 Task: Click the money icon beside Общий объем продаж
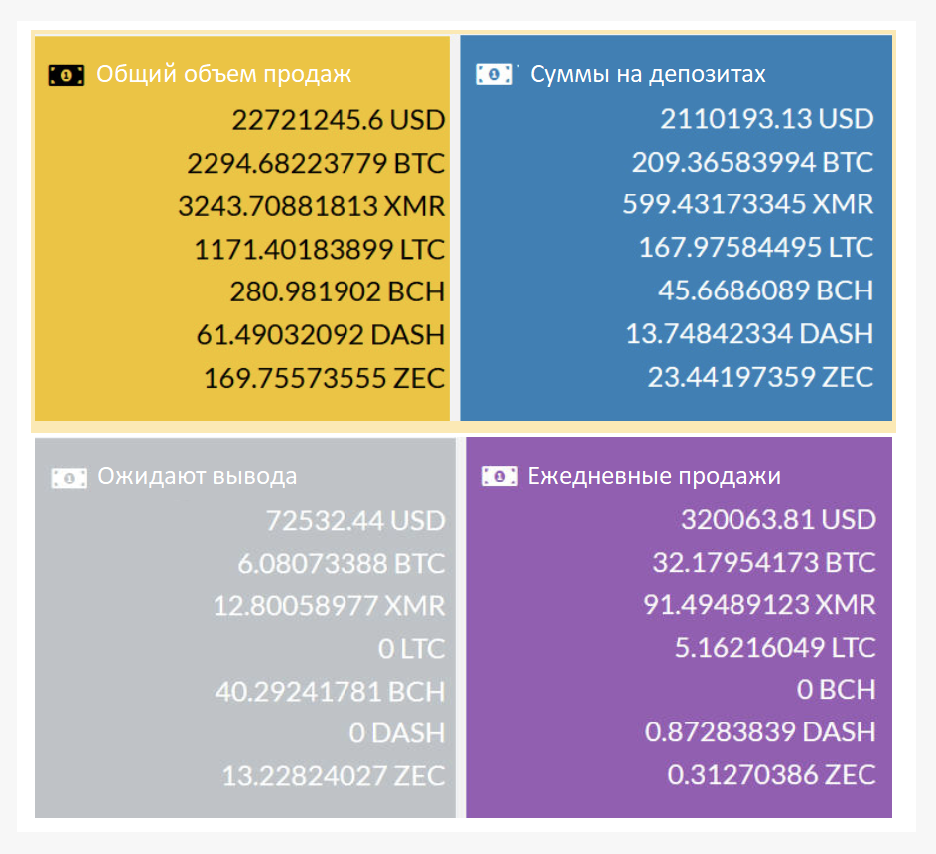pyautogui.click(x=66, y=75)
